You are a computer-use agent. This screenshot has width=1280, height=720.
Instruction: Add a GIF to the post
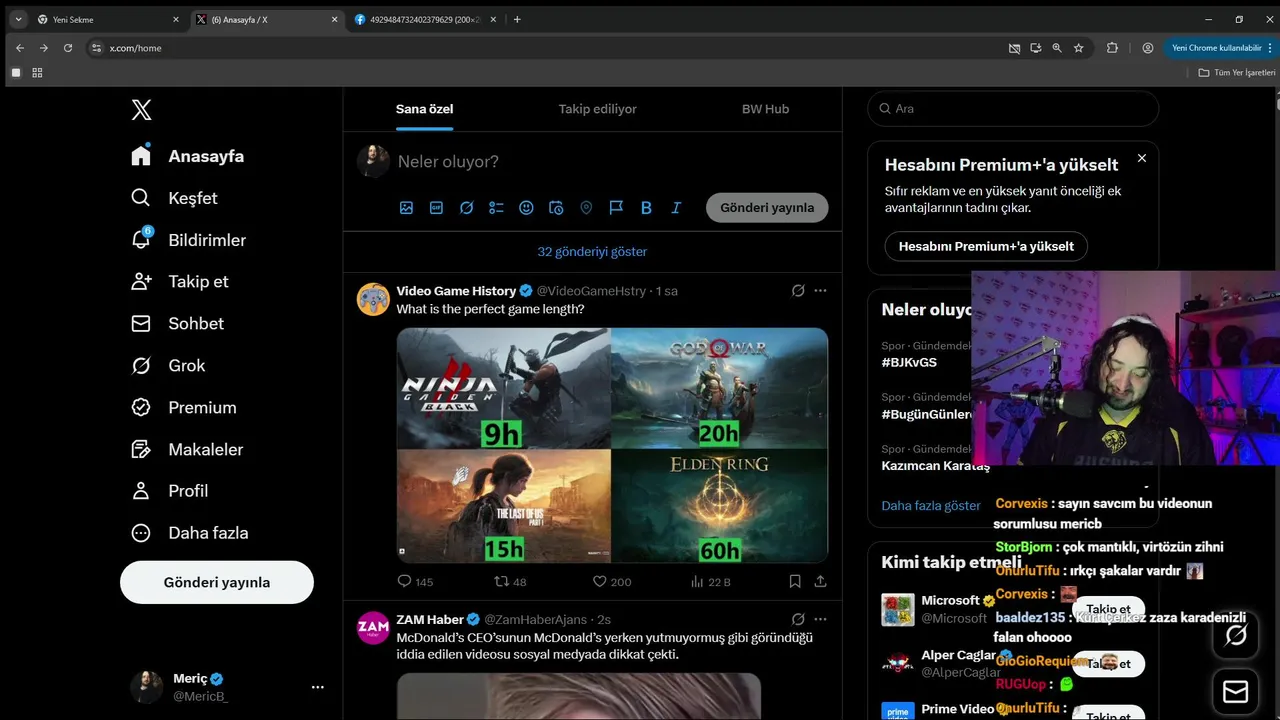(436, 208)
